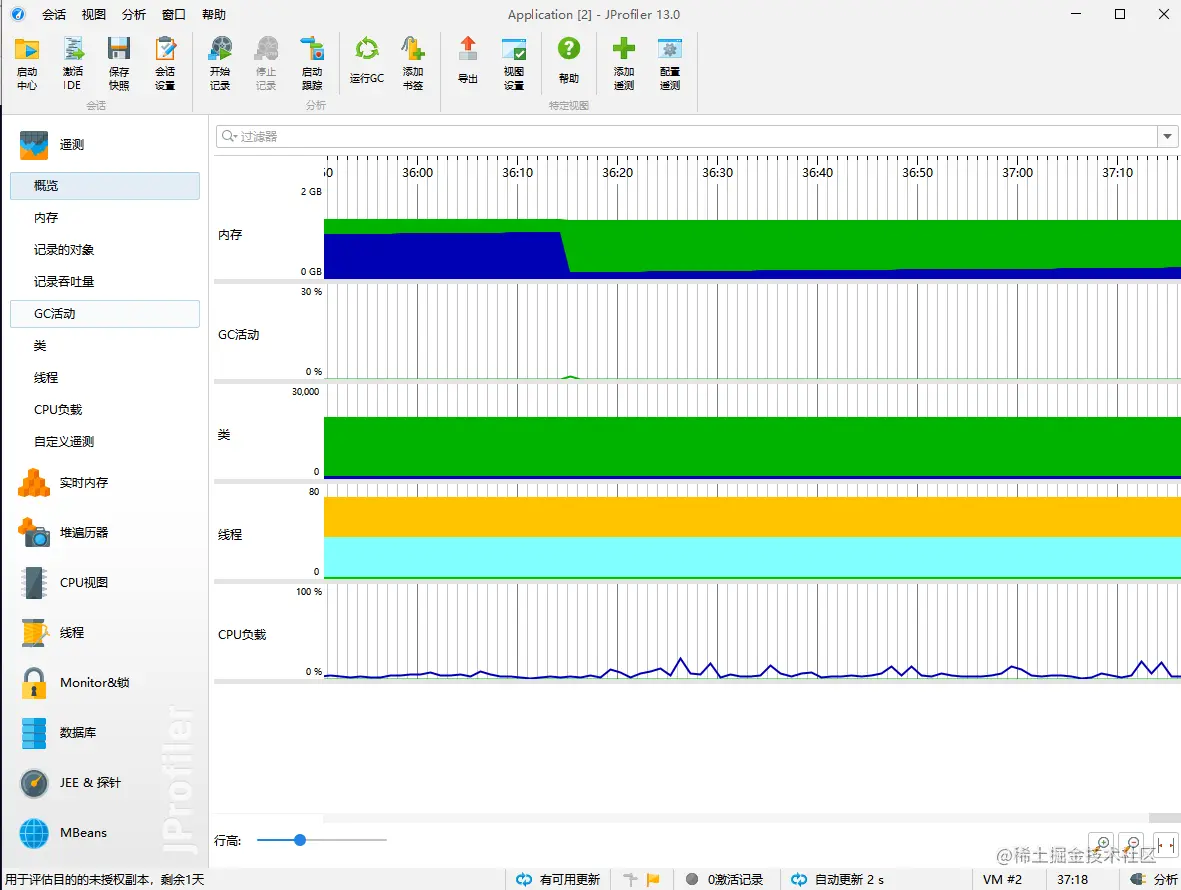The height and width of the screenshot is (890, 1181).
Task: Add a bookmark (添加书签)
Action: tap(413, 64)
